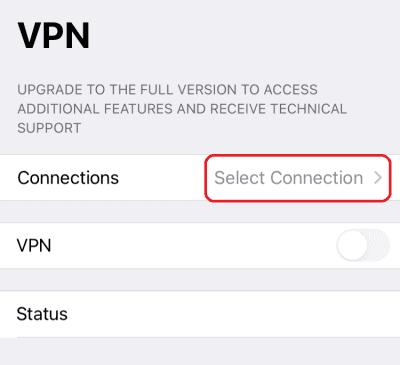Click blank area right of Status

point(233,314)
